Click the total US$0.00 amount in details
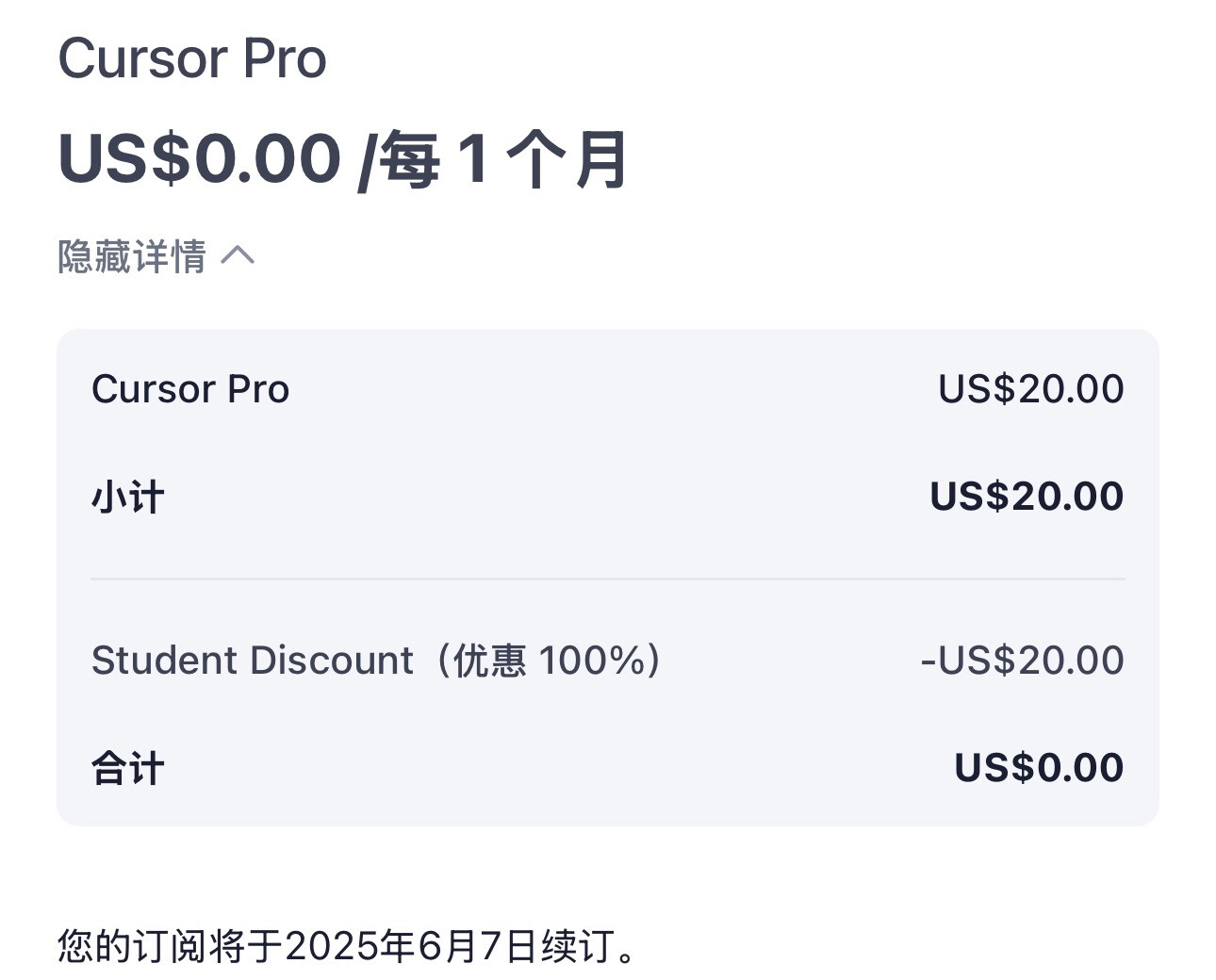Image resolution: width=1216 pixels, height=980 pixels. (1039, 768)
